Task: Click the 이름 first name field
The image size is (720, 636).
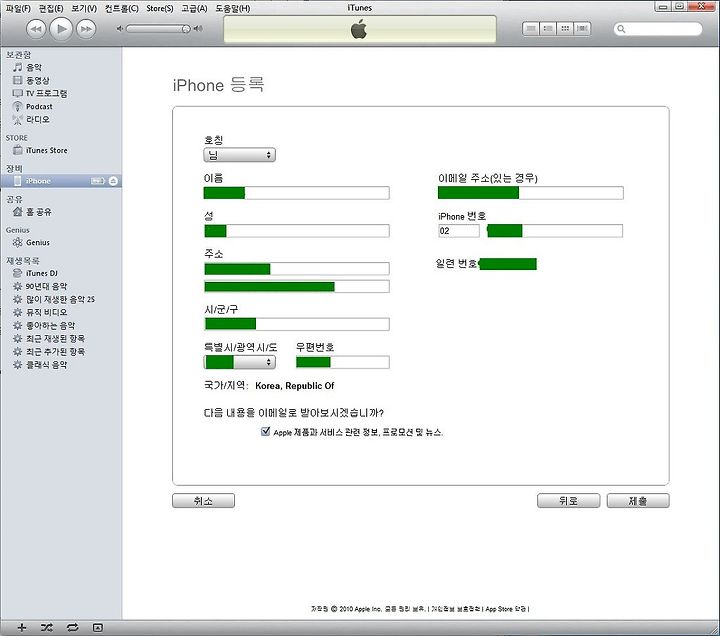Action: tap(297, 193)
